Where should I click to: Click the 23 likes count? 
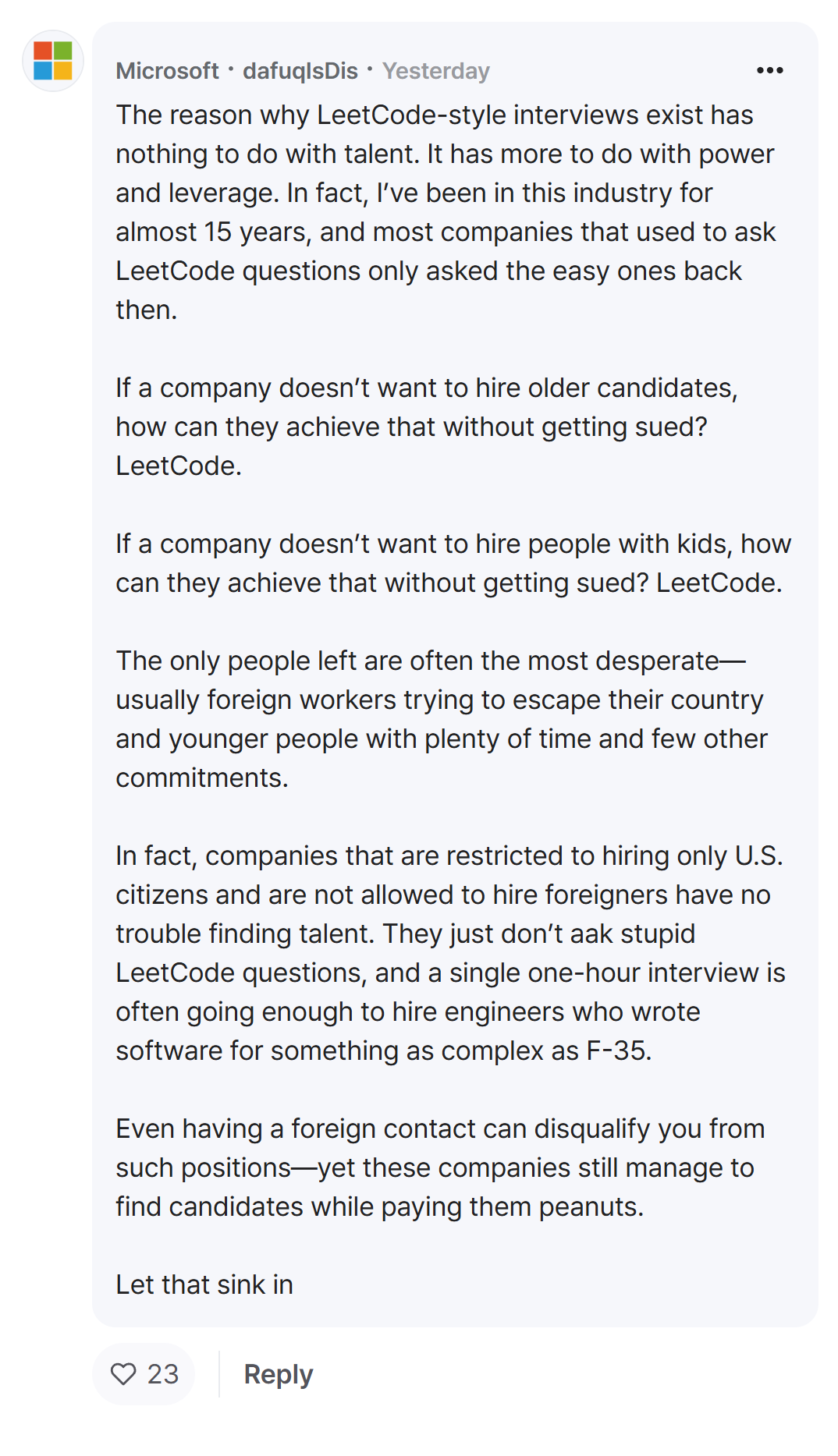click(163, 1373)
